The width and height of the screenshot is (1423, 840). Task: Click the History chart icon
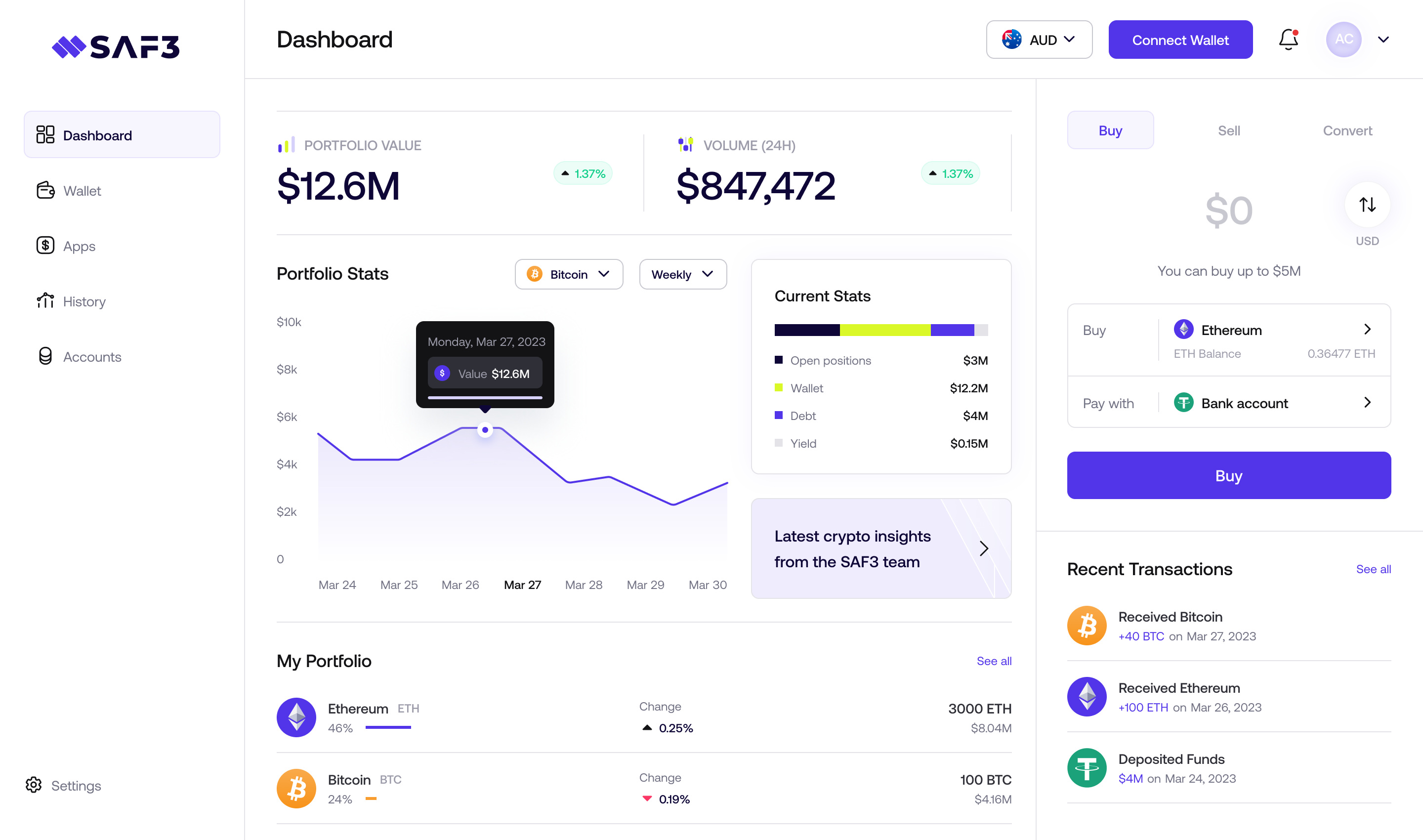pos(45,300)
